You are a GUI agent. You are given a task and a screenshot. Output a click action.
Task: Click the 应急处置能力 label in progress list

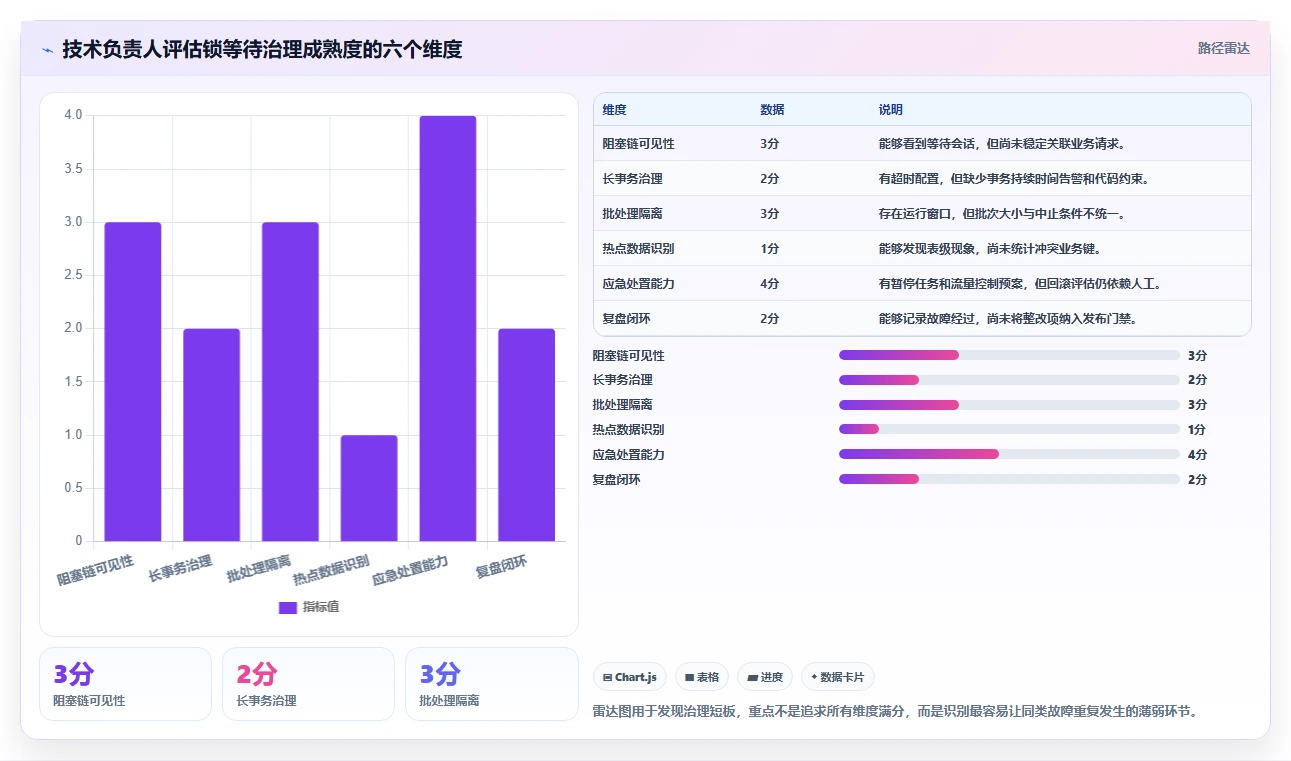coord(628,455)
